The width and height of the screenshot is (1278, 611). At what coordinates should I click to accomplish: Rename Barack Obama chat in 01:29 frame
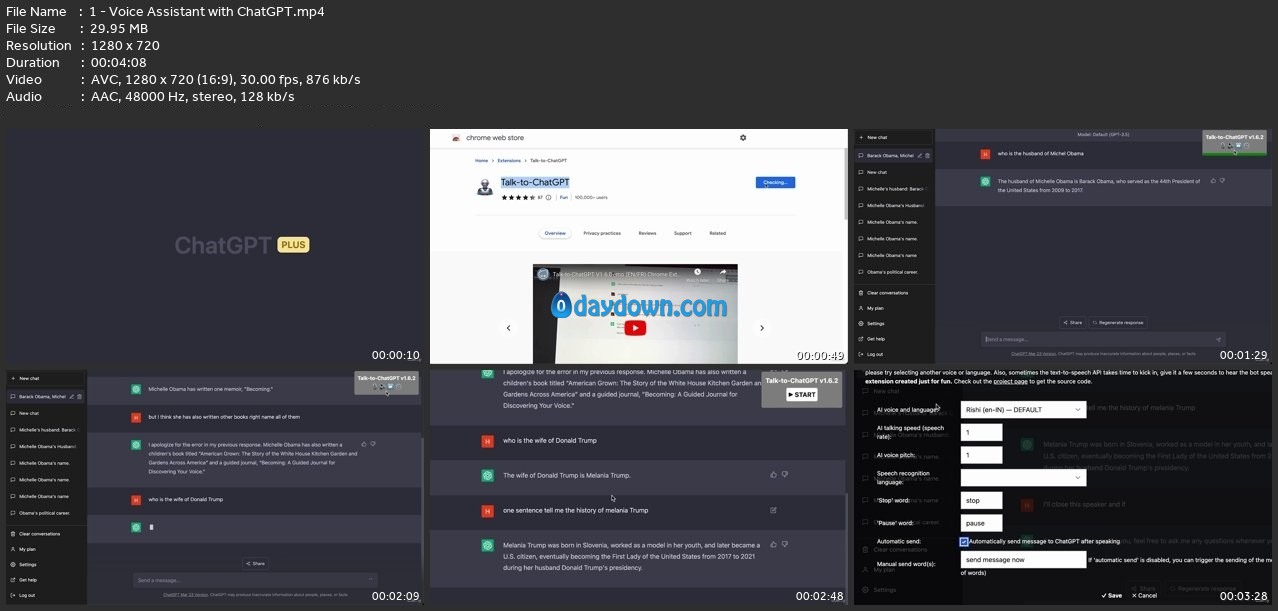[920, 156]
